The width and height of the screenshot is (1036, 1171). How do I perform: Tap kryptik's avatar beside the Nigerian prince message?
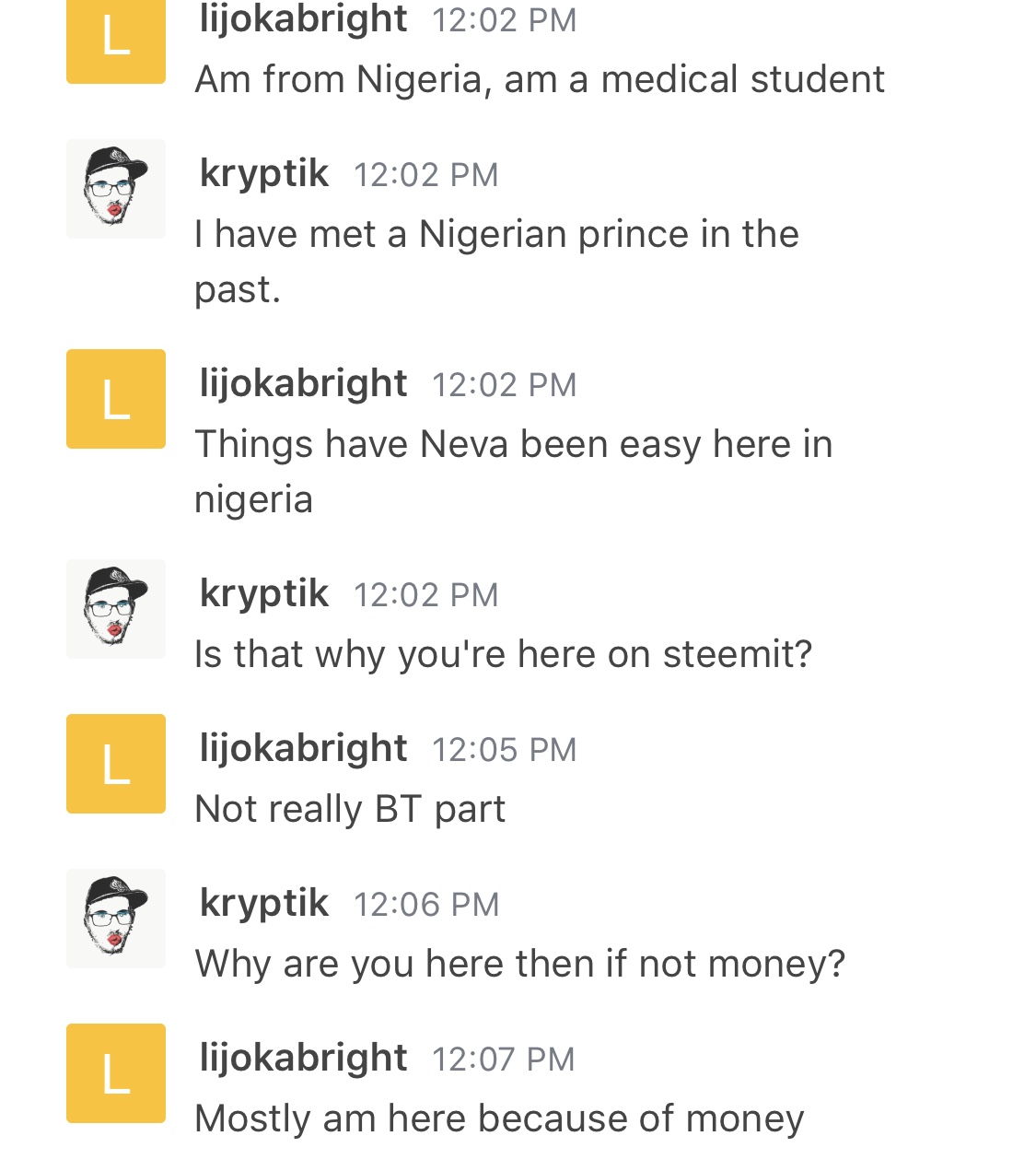point(116,189)
